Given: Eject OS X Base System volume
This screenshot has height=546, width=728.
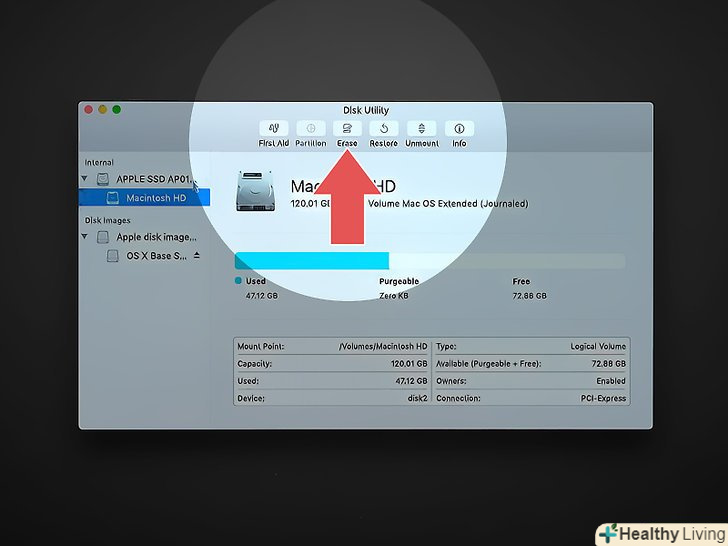Looking at the screenshot, I should (x=197, y=255).
